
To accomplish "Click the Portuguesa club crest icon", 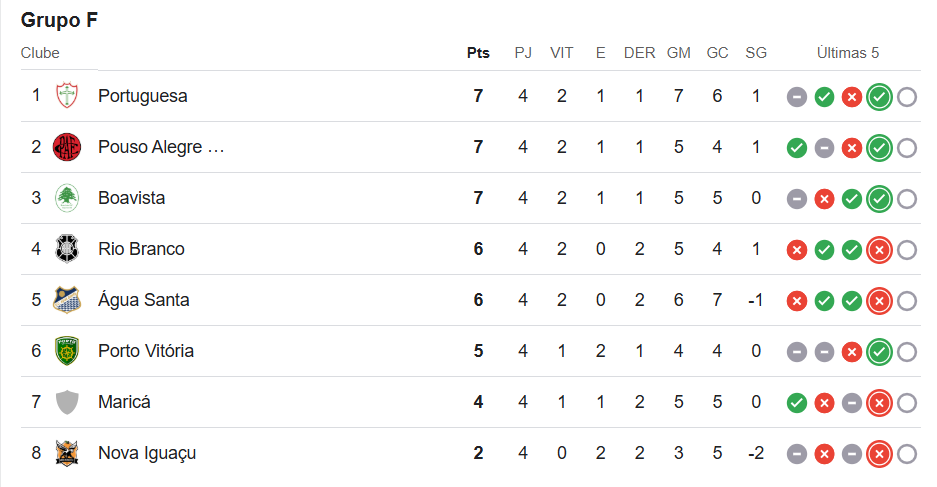I will pyautogui.click(x=67, y=96).
